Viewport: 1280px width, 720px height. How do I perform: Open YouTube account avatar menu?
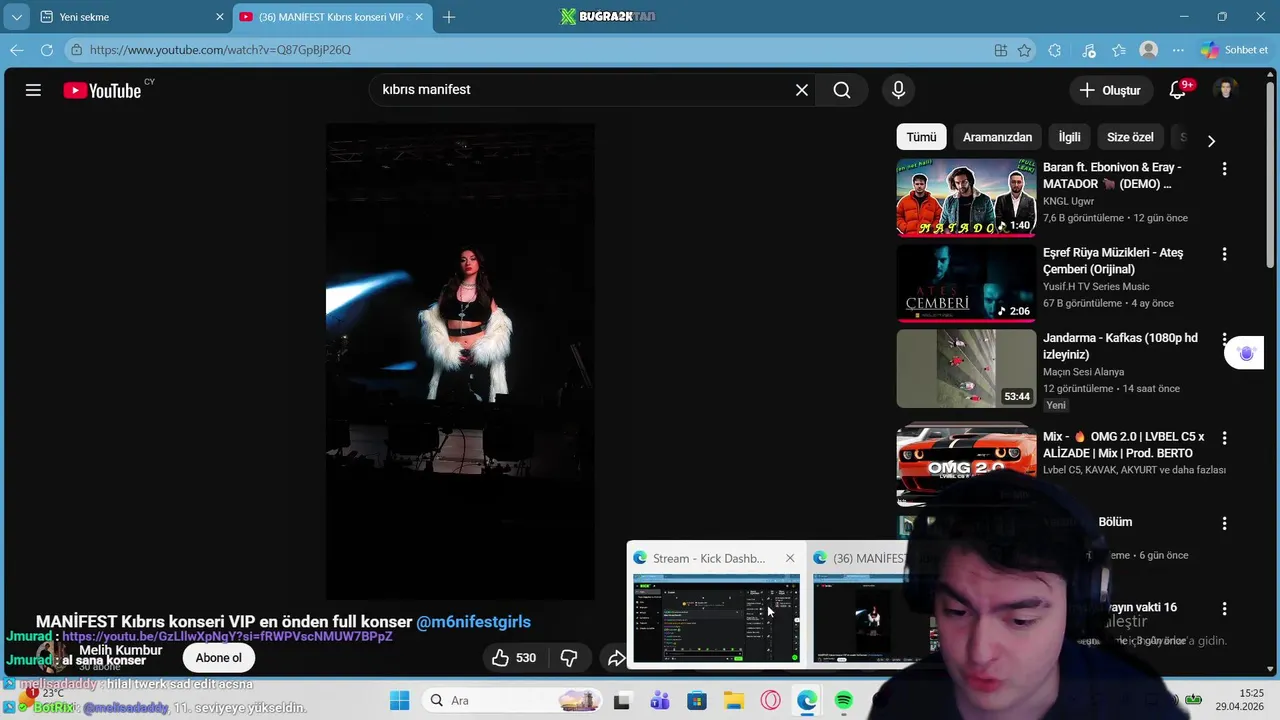click(x=1225, y=90)
